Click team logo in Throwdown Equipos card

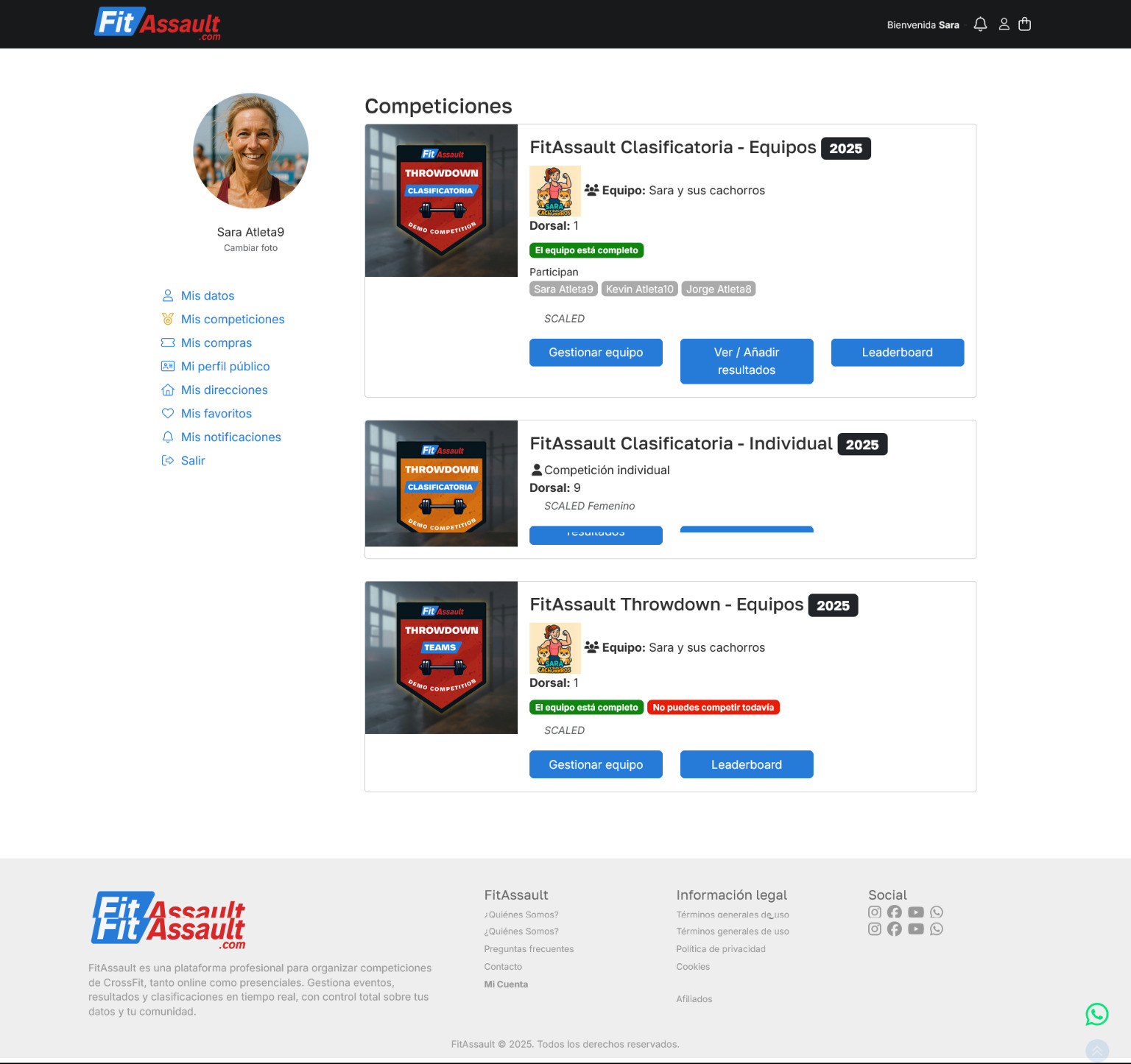(555, 648)
